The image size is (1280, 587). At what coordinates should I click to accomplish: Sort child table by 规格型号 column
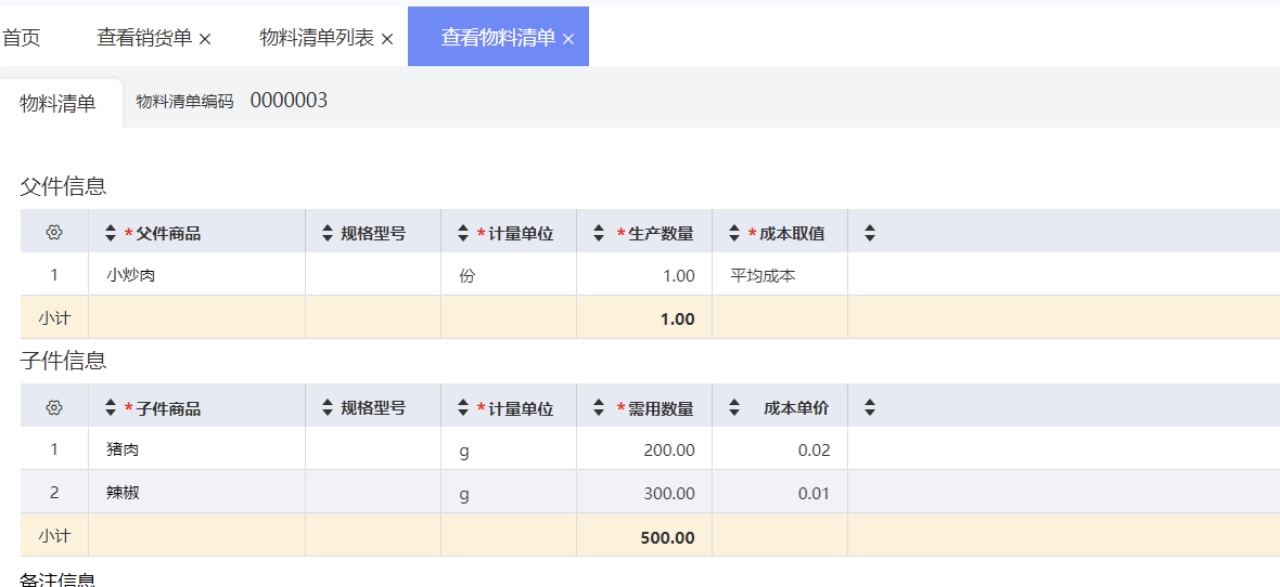point(327,408)
